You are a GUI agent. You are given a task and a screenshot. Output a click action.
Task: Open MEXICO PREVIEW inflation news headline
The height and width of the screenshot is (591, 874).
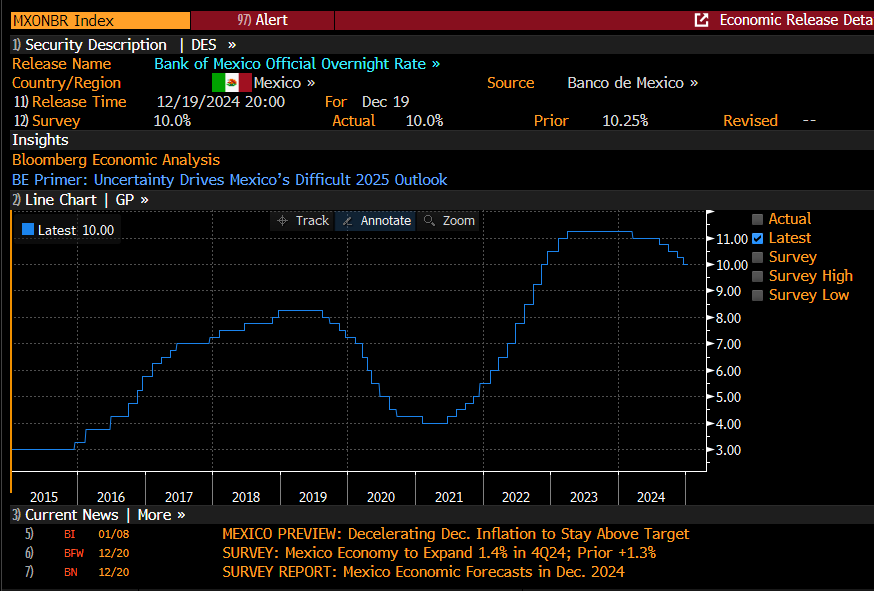click(456, 534)
